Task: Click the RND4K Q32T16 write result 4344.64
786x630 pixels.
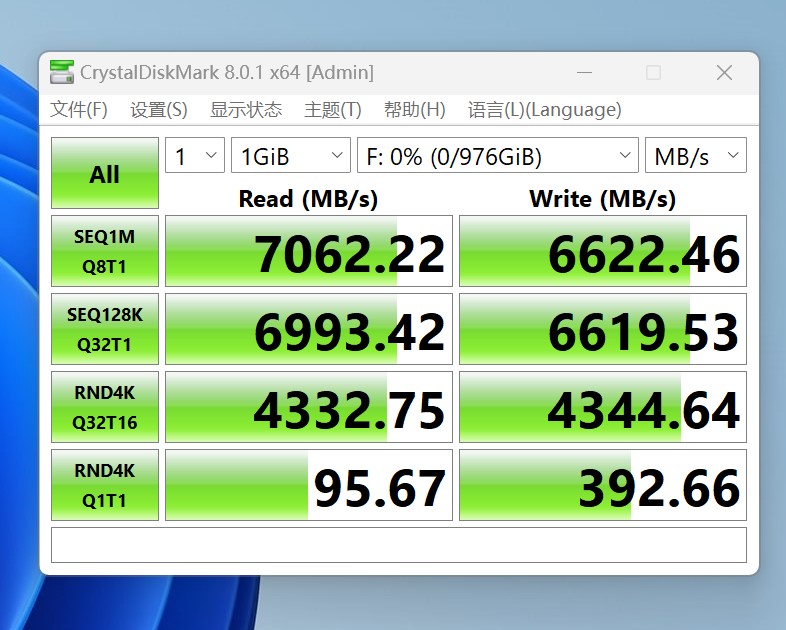Action: 603,407
